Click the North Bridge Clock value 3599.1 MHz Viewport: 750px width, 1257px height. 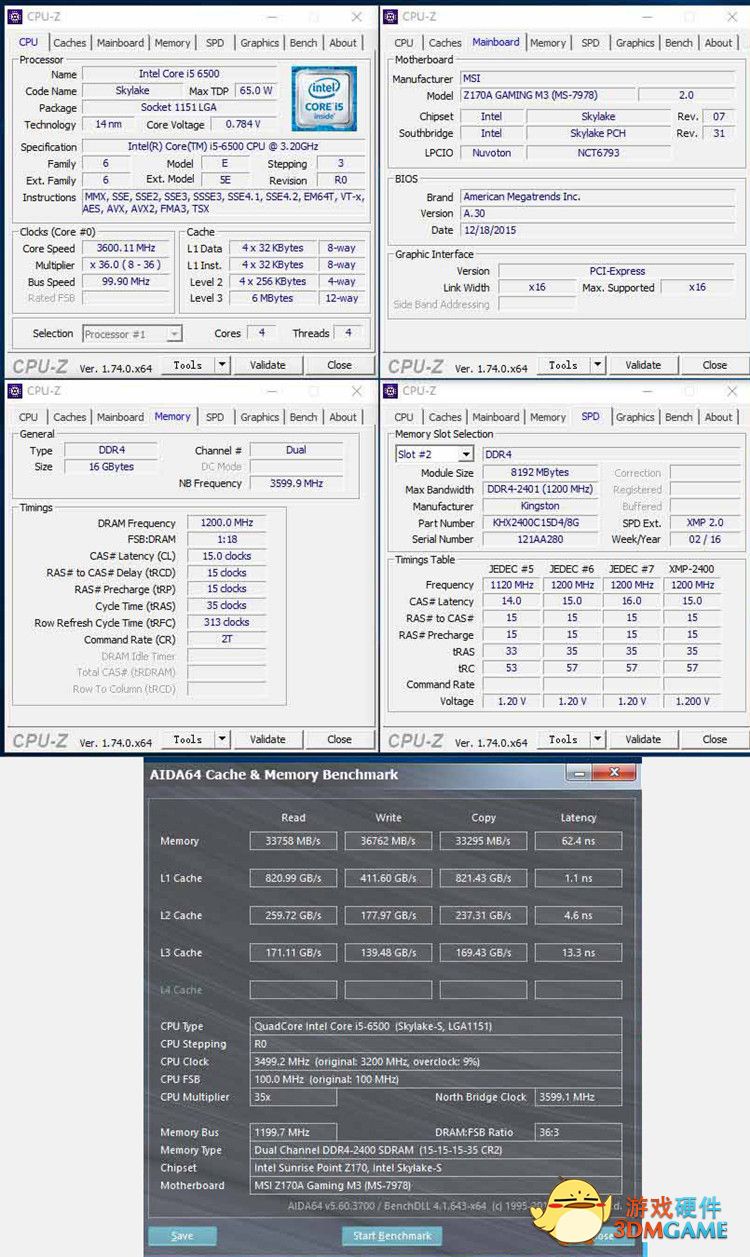[578, 1097]
